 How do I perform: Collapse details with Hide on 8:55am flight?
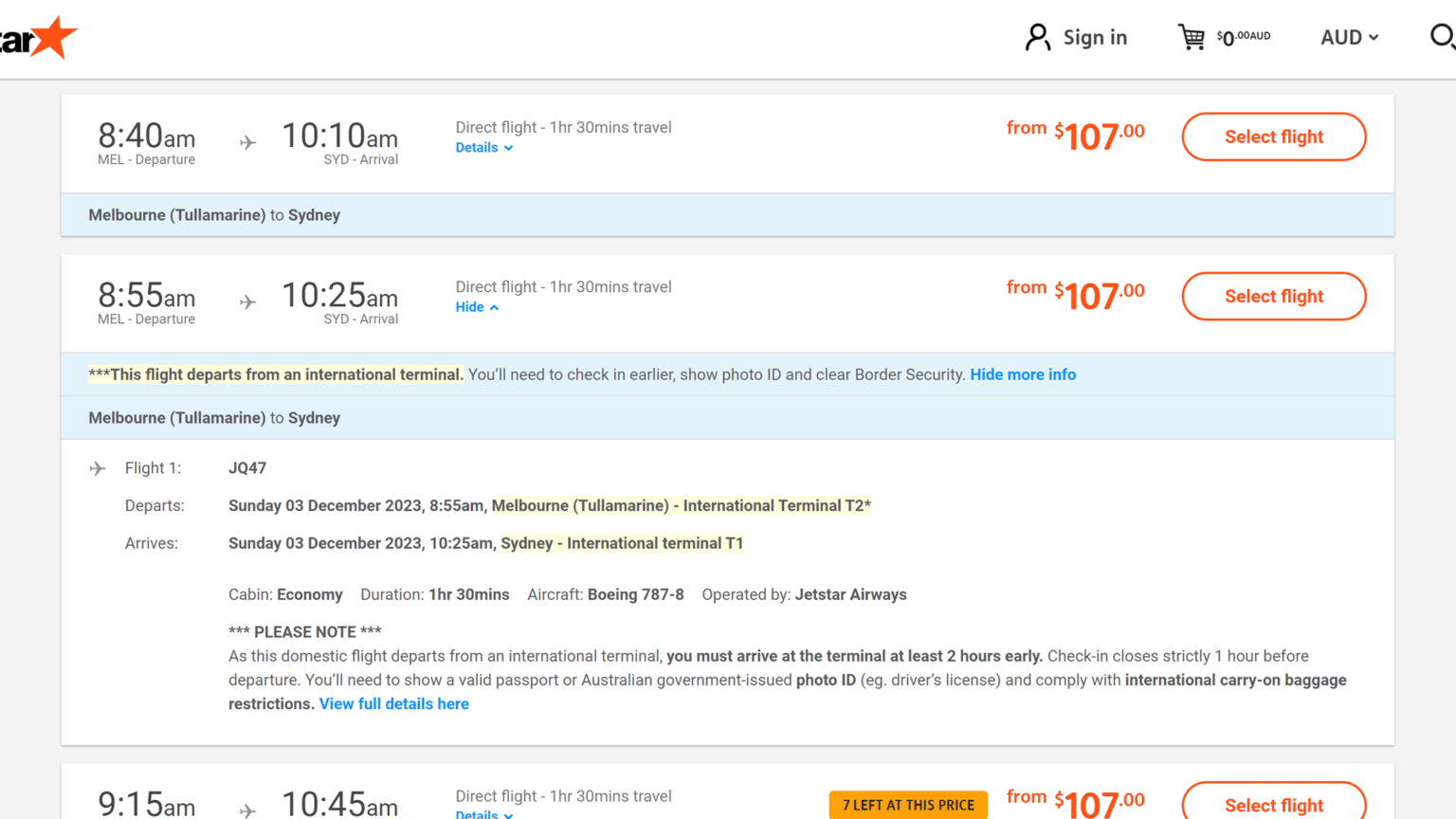pyautogui.click(x=476, y=307)
